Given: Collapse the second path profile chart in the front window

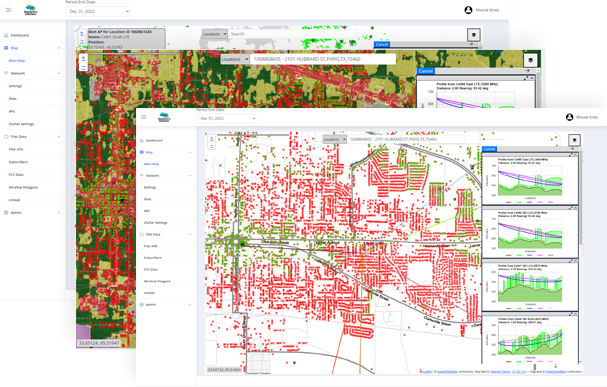Looking at the screenshot, I should [575, 208].
